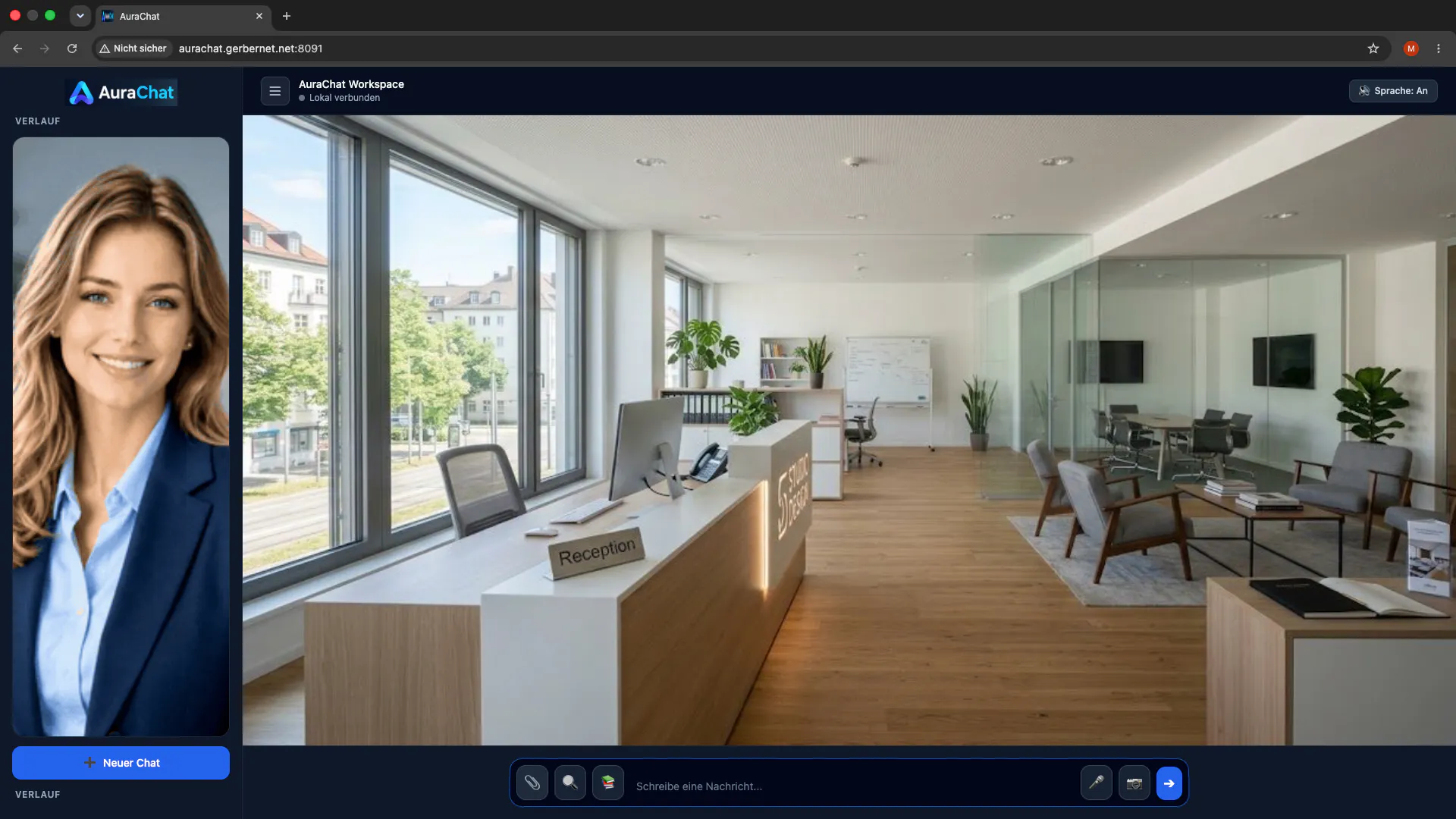Open the Chrome three-dot menu
Image resolution: width=1456 pixels, height=819 pixels.
[1439, 49]
